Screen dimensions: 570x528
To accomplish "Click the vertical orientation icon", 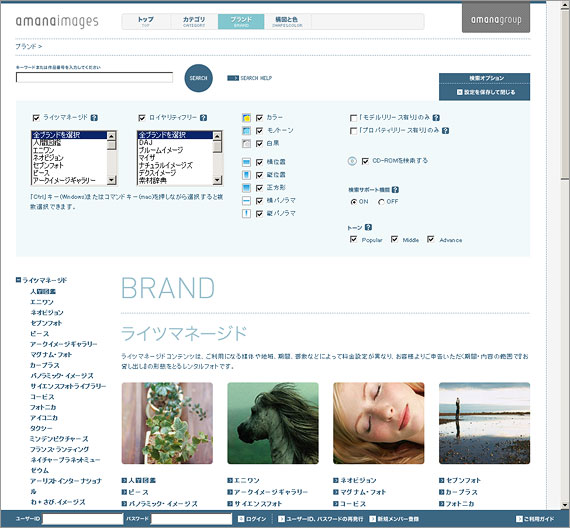I will (x=246, y=175).
